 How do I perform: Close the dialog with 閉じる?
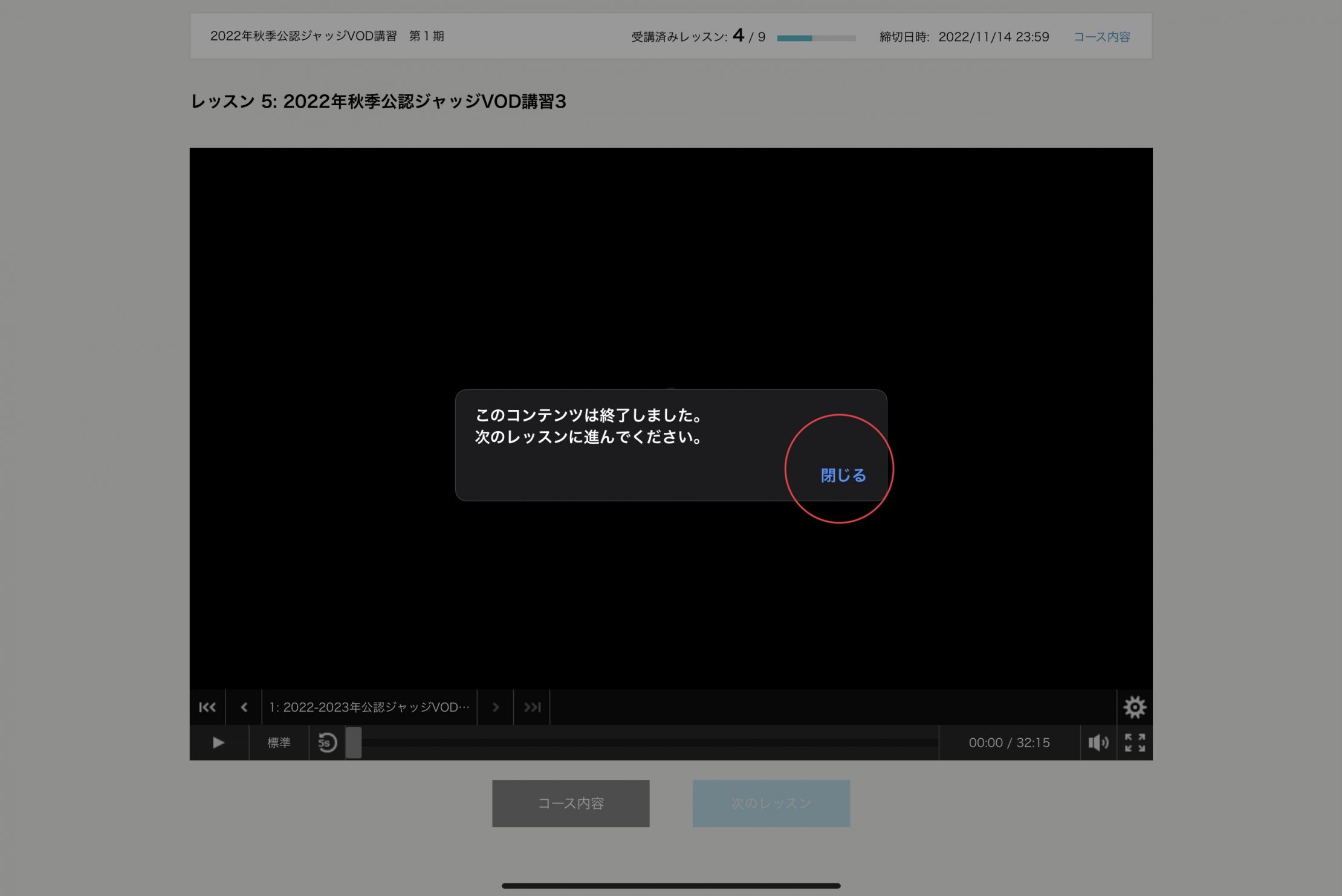click(x=843, y=475)
